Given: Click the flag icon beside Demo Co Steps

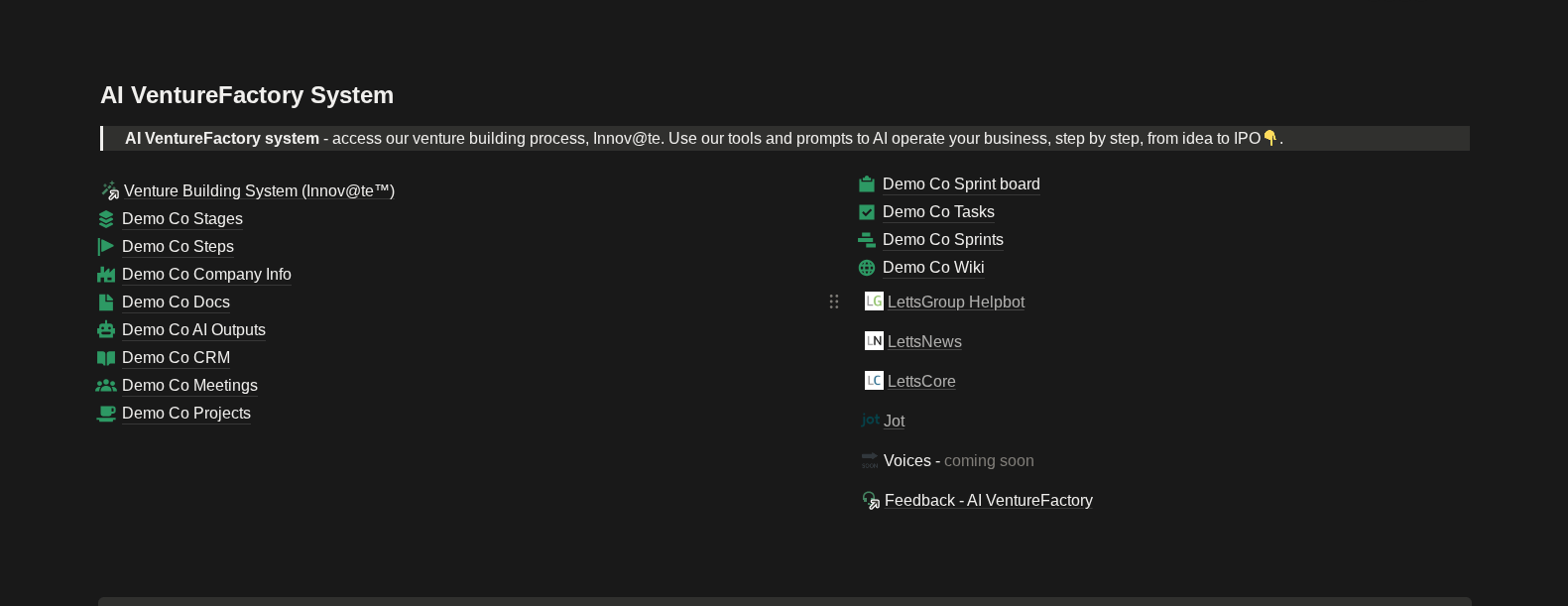Looking at the screenshot, I should click(106, 247).
